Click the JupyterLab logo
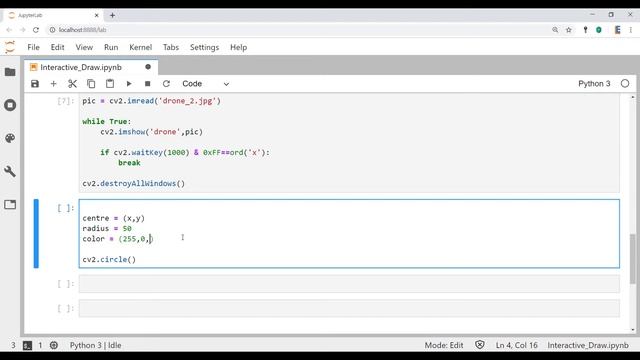The width and height of the screenshot is (640, 360). coord(10,47)
